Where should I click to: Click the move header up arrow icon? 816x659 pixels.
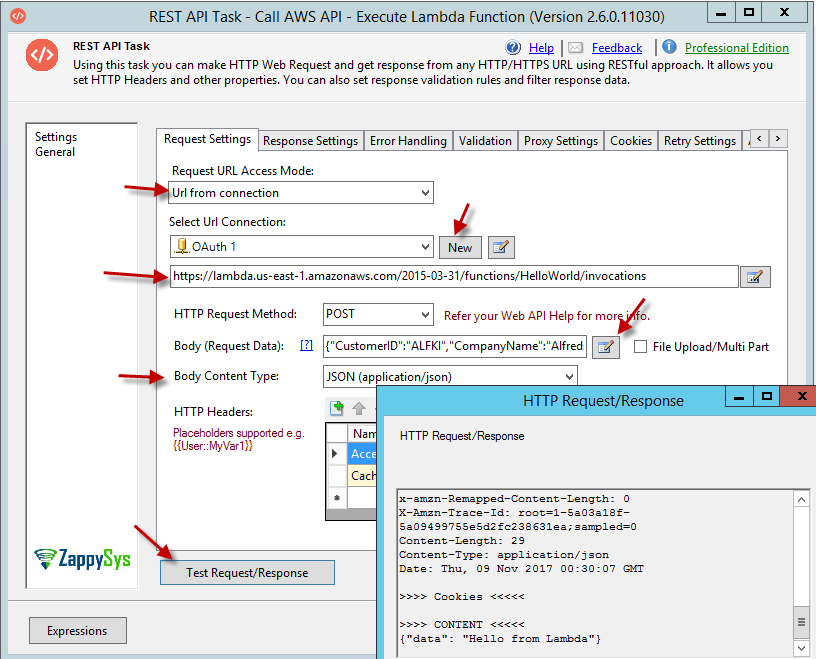click(x=359, y=409)
